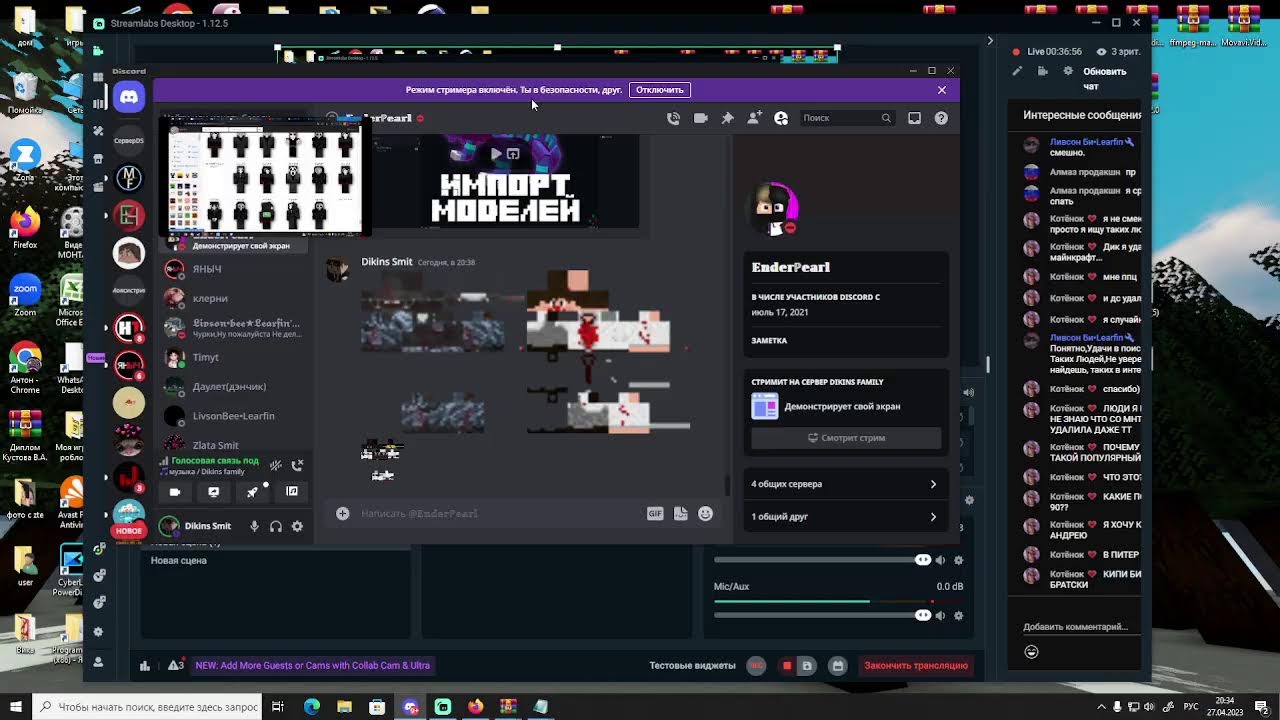
Task: Open Zoom desktop shortcut
Action: coord(25,297)
